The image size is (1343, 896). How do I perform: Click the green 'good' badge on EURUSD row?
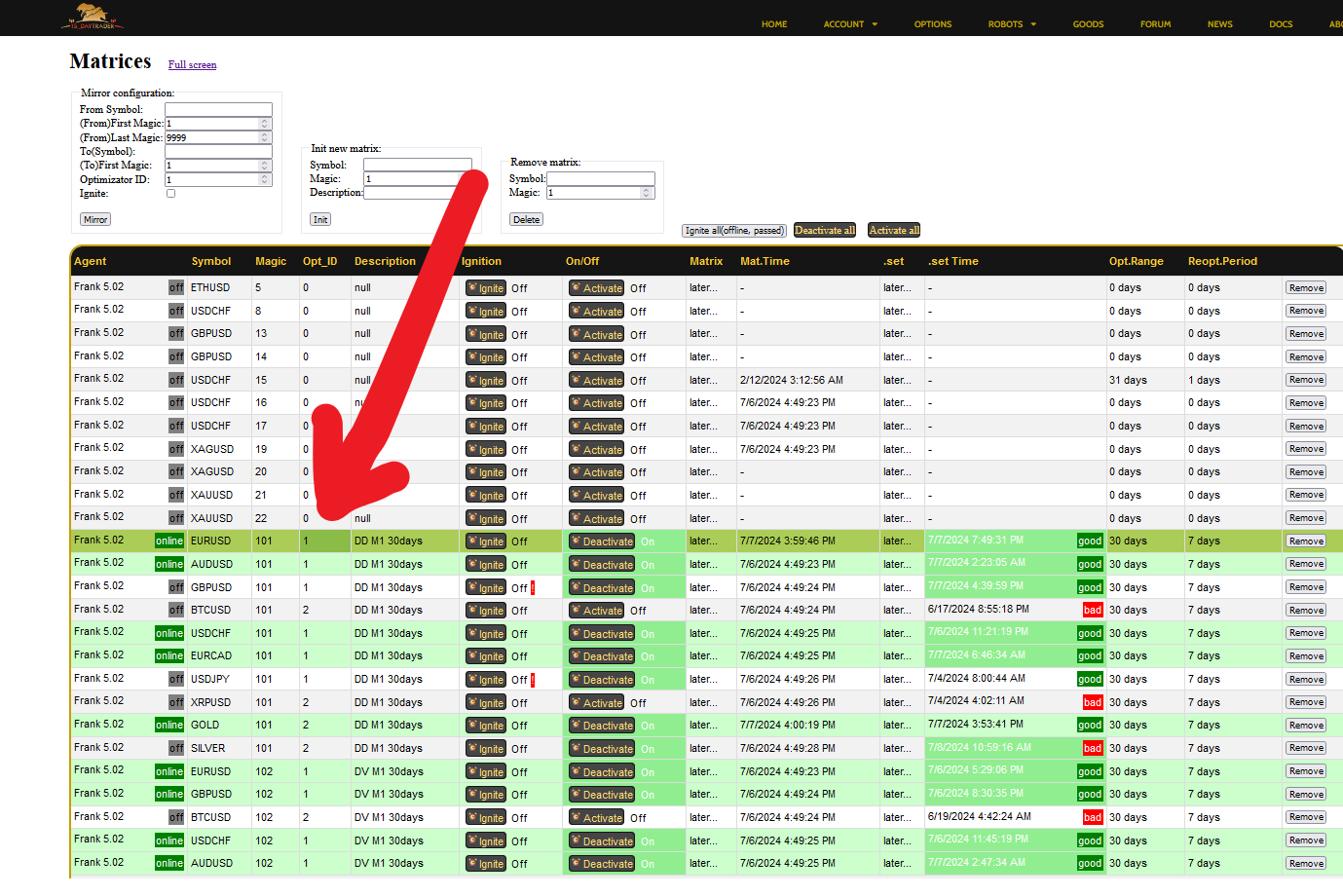point(1090,541)
